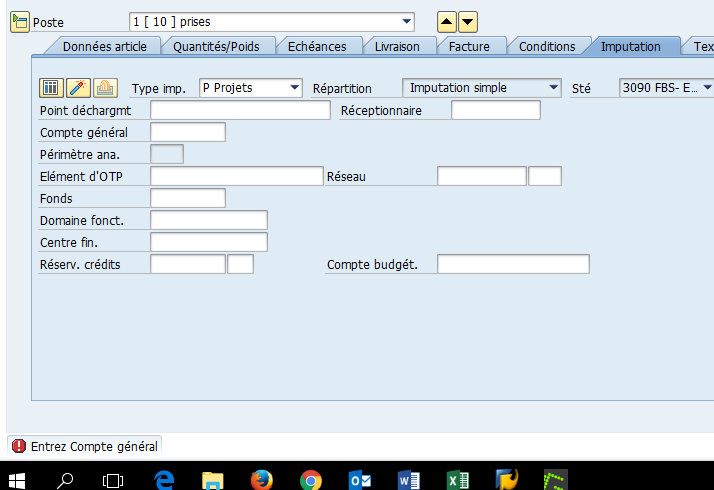Click the magic wand pencil icon
The height and width of the screenshot is (490, 714).
[78, 87]
